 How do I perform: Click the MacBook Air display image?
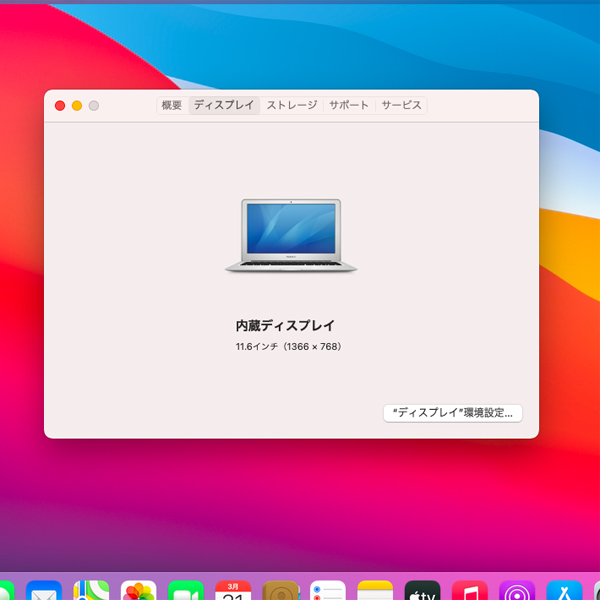click(x=291, y=235)
